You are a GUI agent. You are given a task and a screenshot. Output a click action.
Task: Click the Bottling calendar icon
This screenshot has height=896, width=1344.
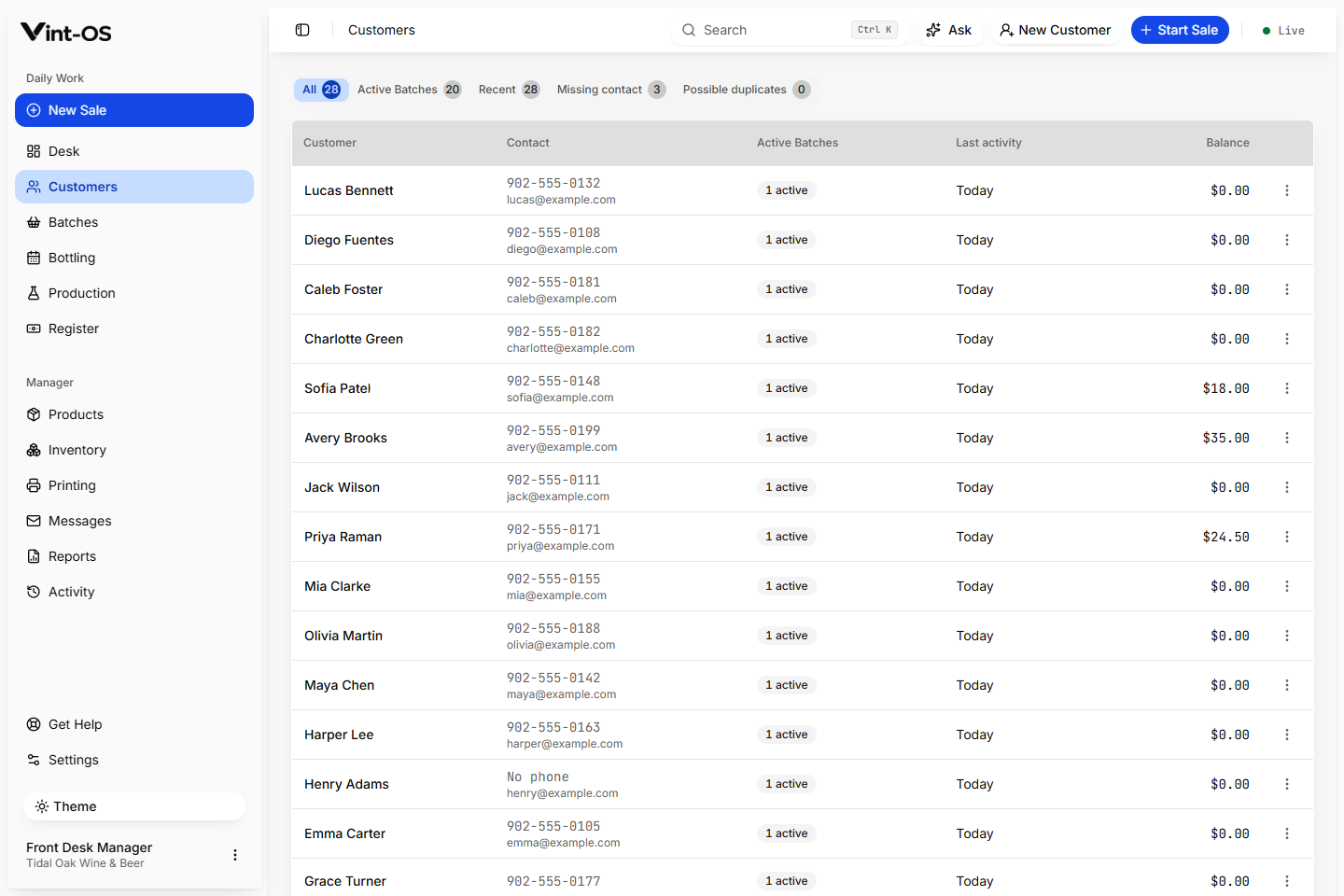point(34,258)
